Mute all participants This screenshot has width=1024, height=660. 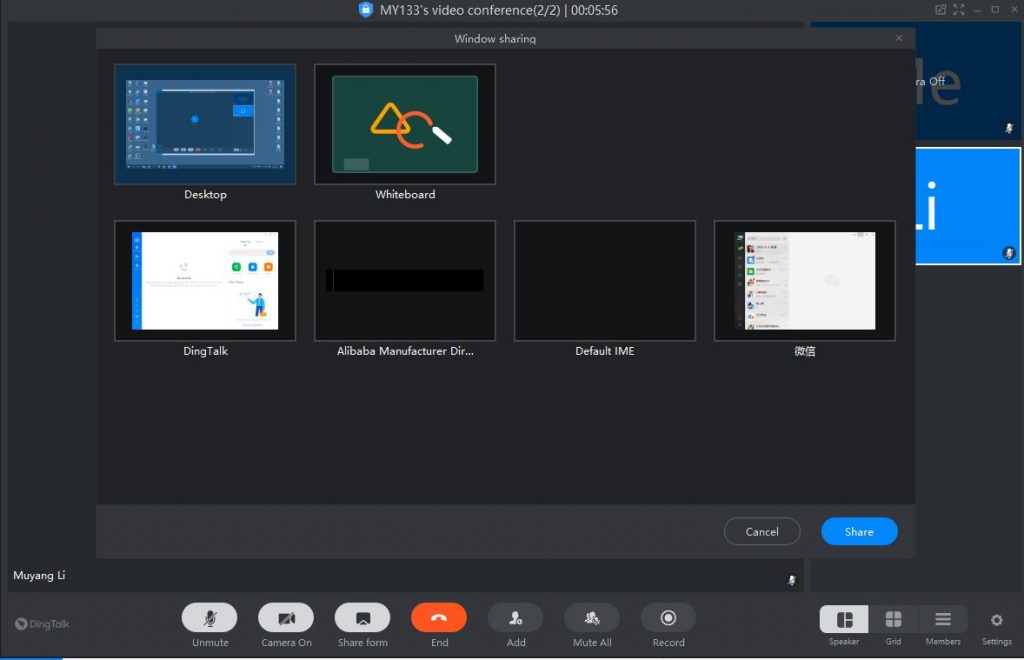tap(592, 618)
